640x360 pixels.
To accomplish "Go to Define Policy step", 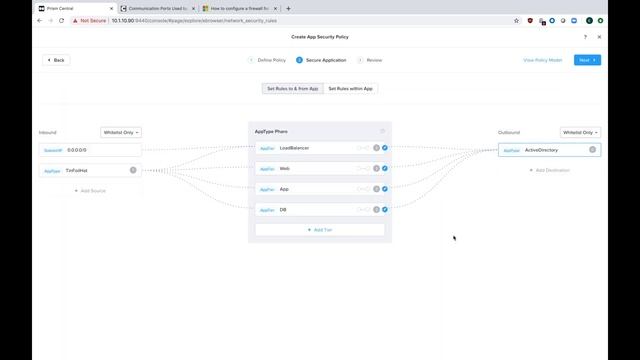I will (x=267, y=60).
